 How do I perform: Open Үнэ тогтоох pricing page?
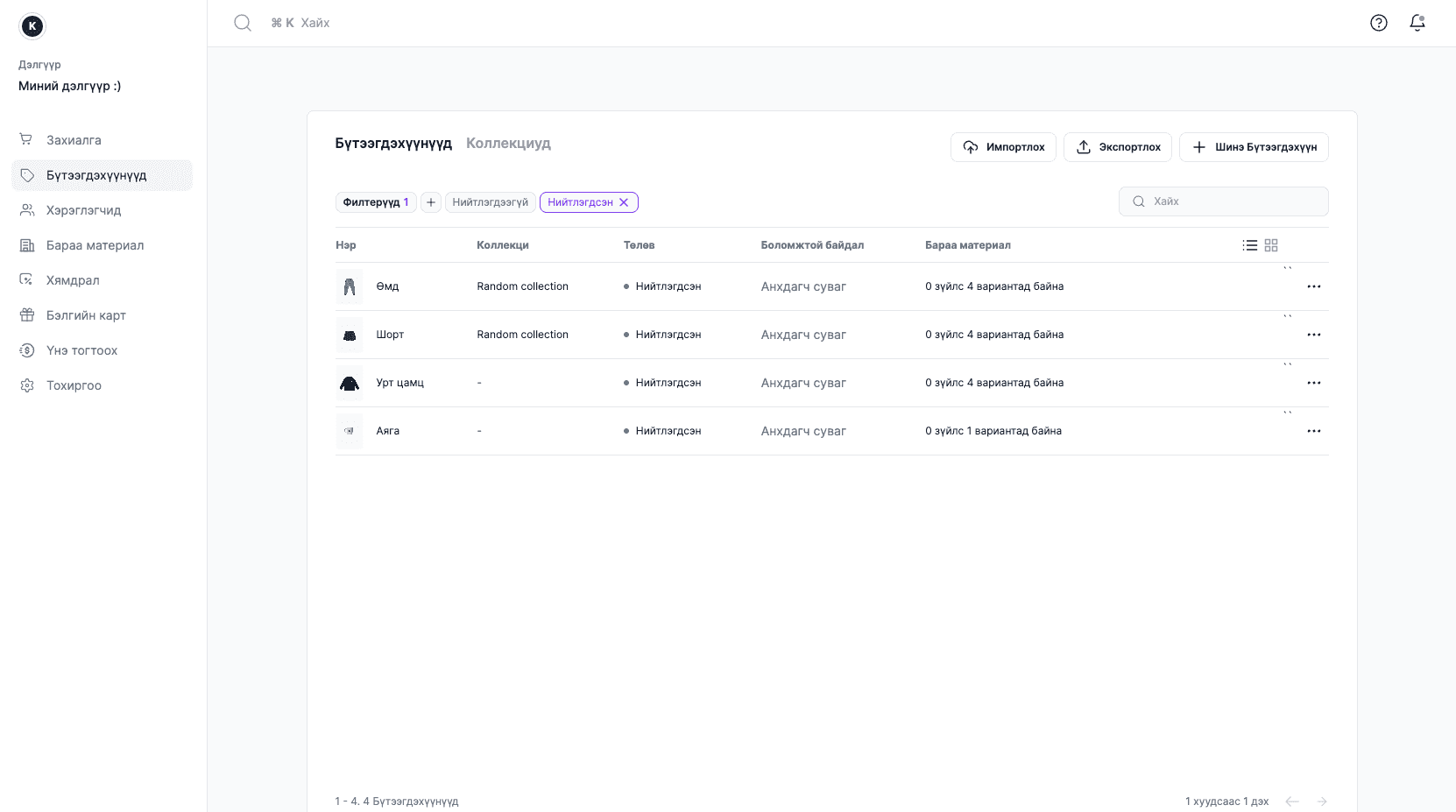[102, 350]
